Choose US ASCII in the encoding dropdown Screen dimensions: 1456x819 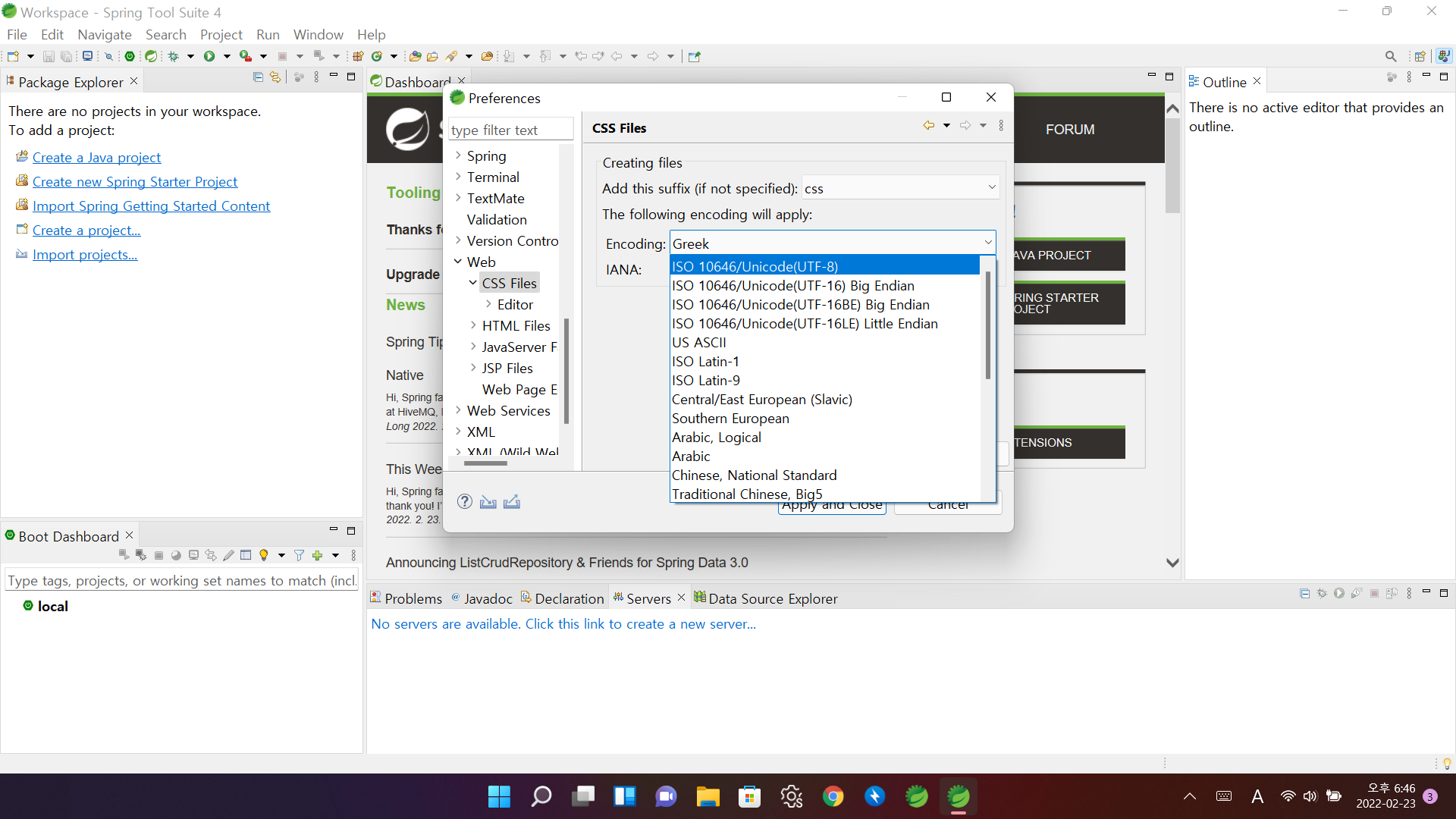tap(699, 343)
